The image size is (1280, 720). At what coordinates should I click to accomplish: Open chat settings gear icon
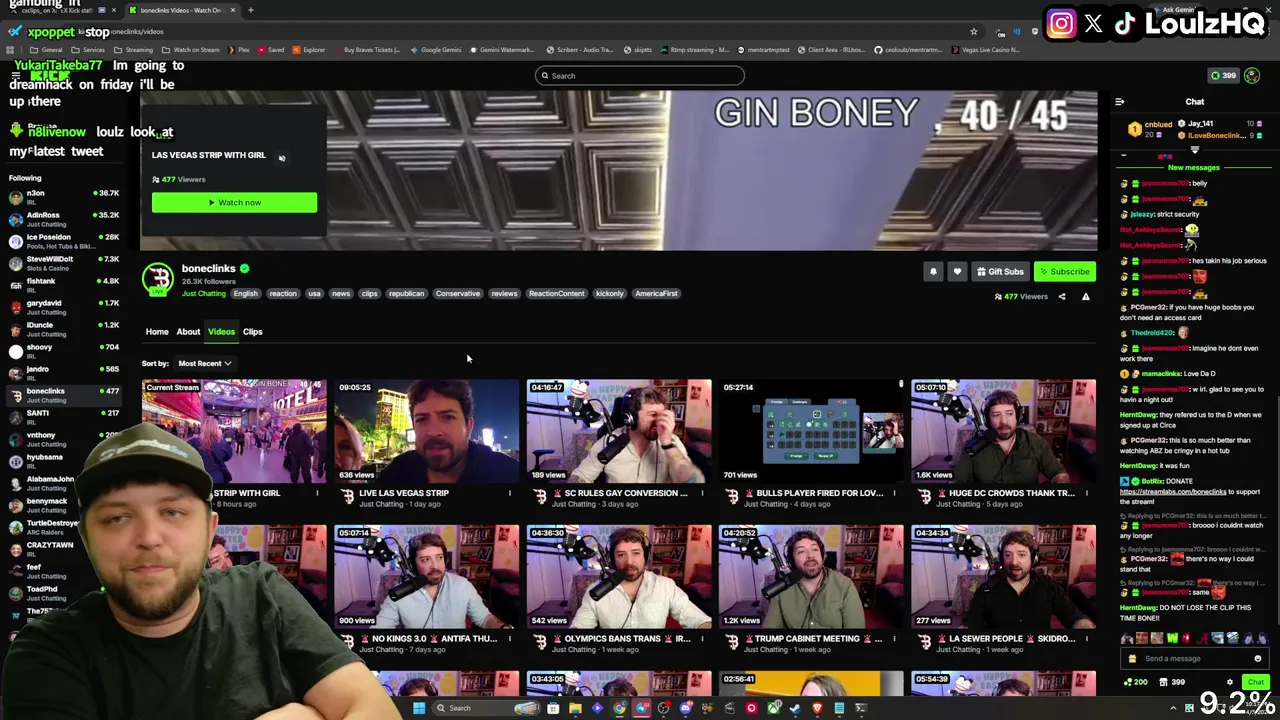1230,682
